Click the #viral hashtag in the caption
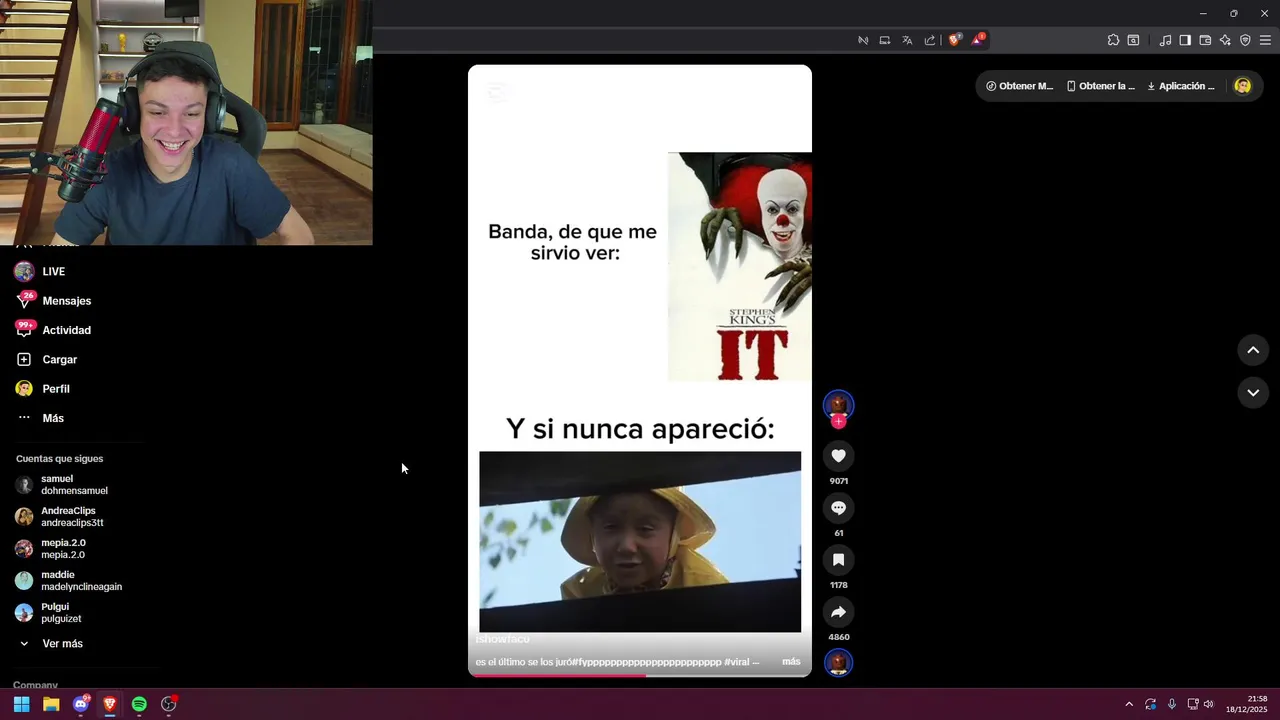This screenshot has height=720, width=1280. coord(737,662)
